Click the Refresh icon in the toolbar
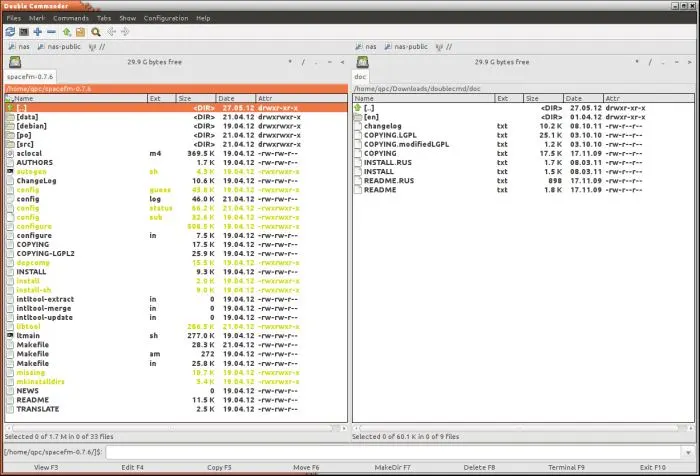The image size is (700, 476). (10, 32)
